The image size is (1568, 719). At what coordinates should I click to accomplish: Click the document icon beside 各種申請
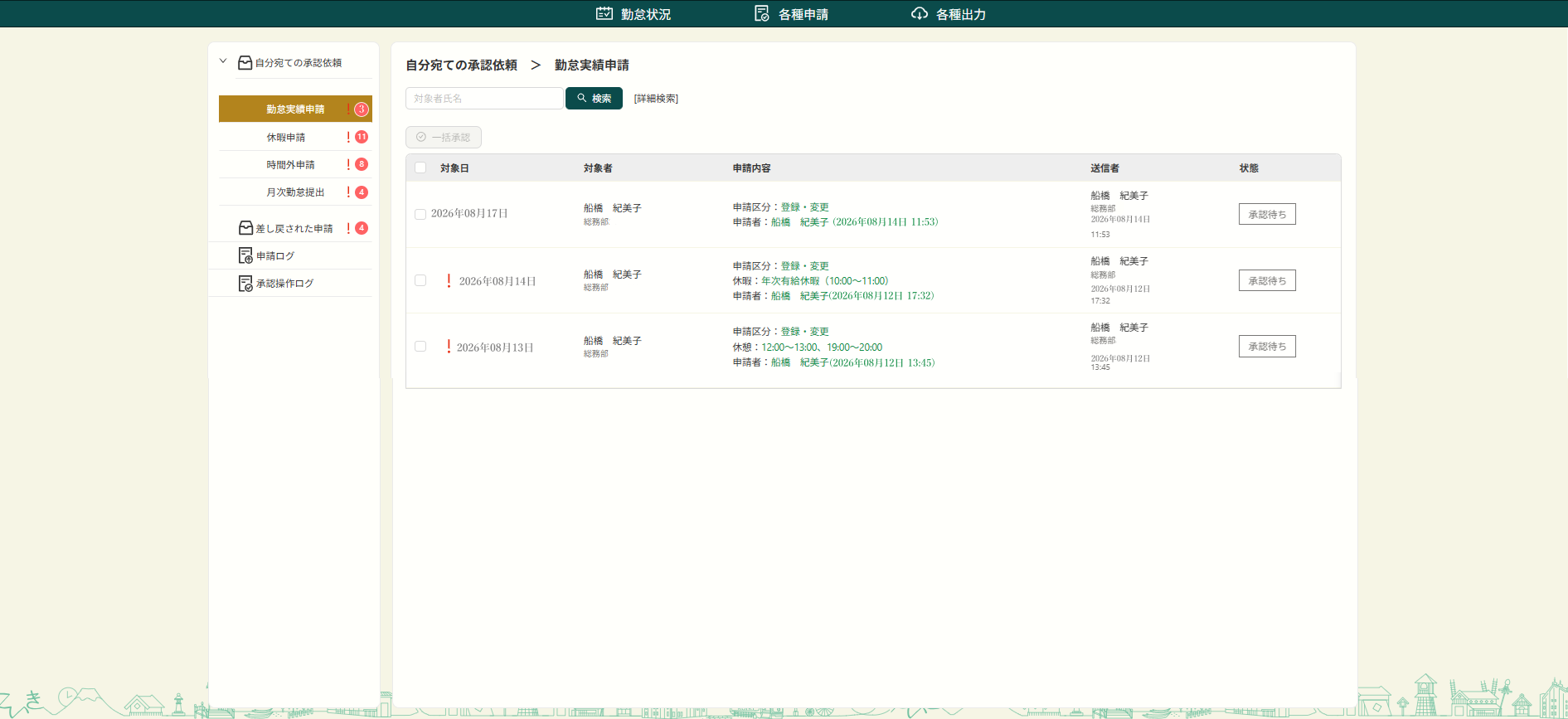(762, 13)
